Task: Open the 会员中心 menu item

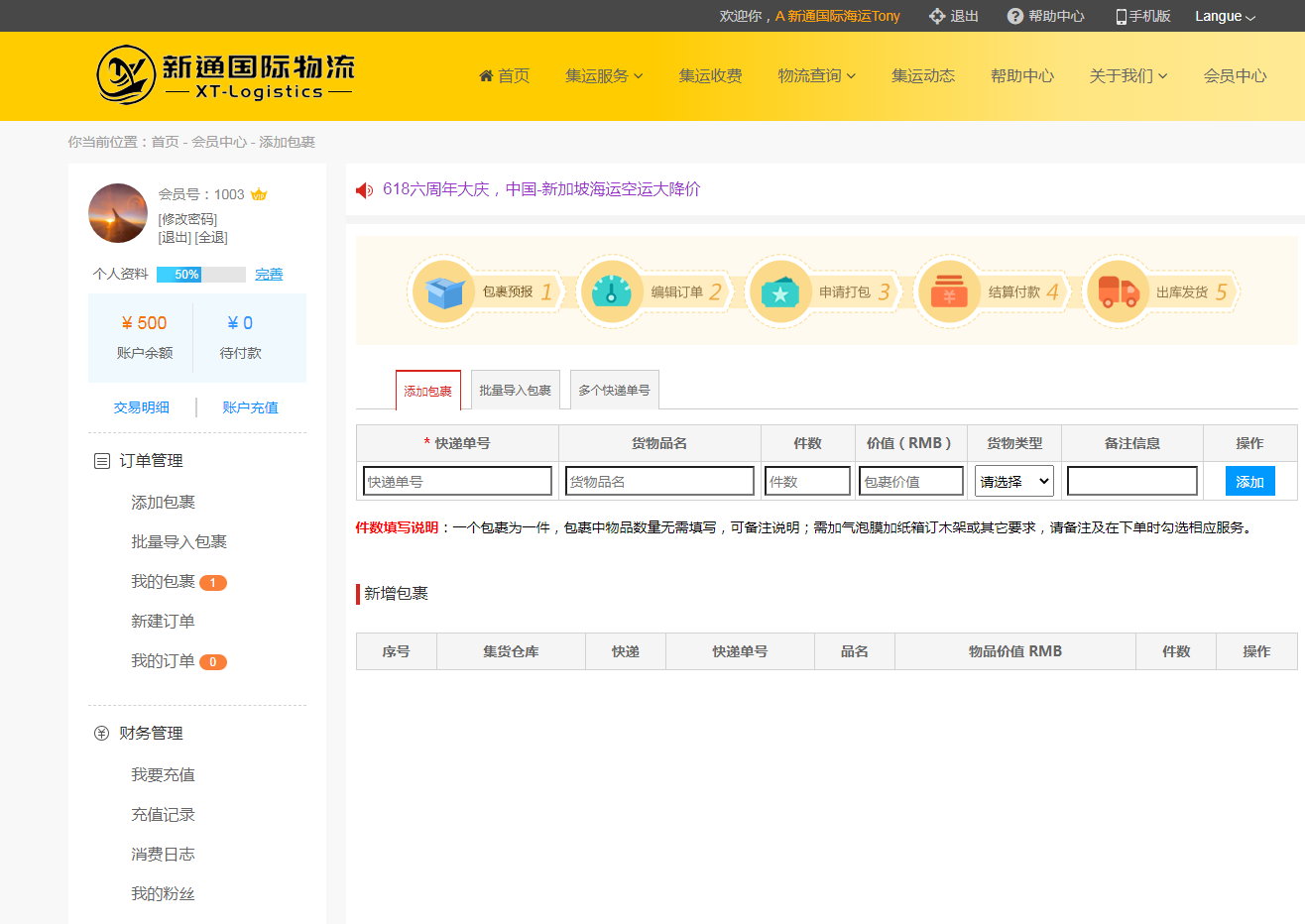Action: 1235,75
